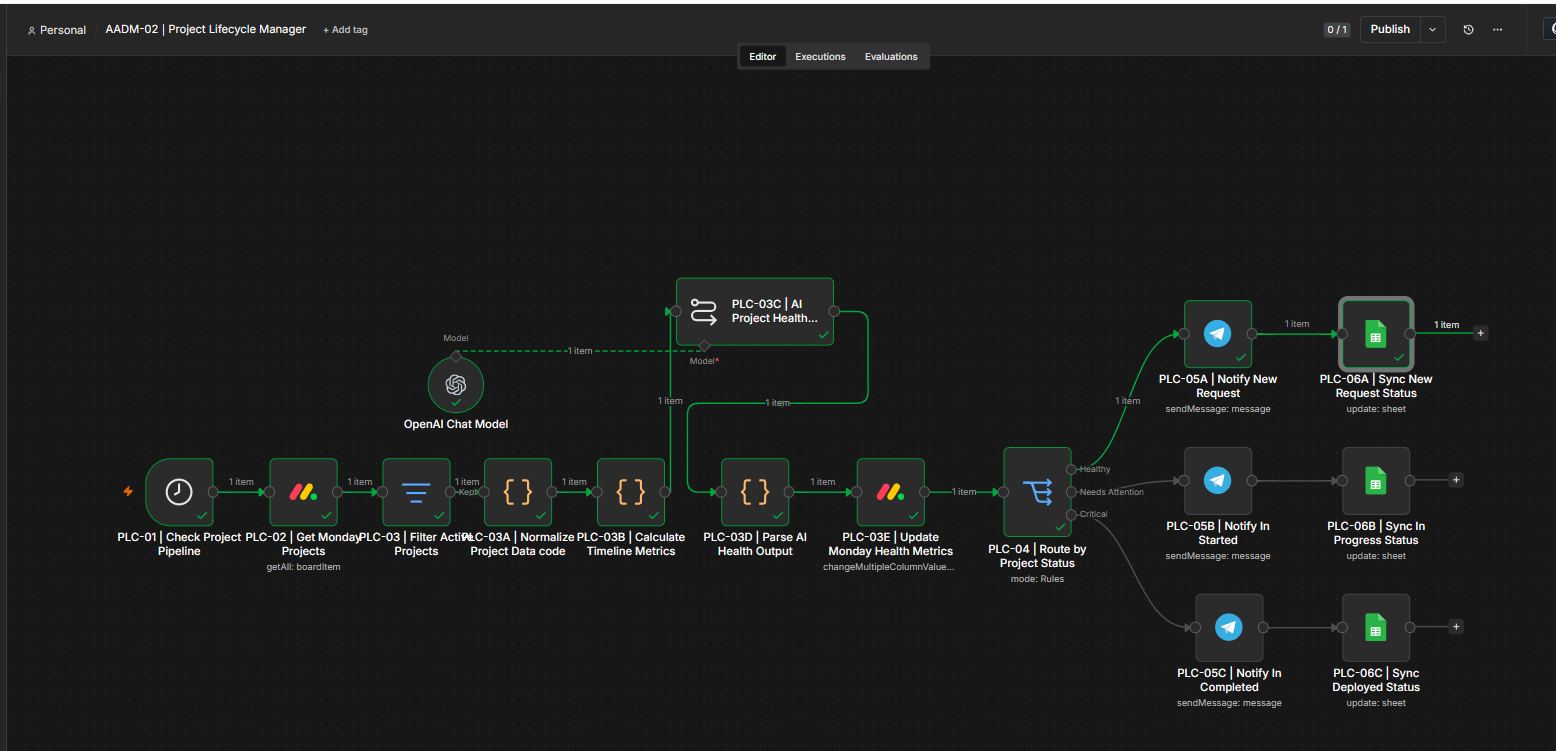This screenshot has height=751, width=1556.
Task: Publish the workflow
Action: coord(1390,29)
